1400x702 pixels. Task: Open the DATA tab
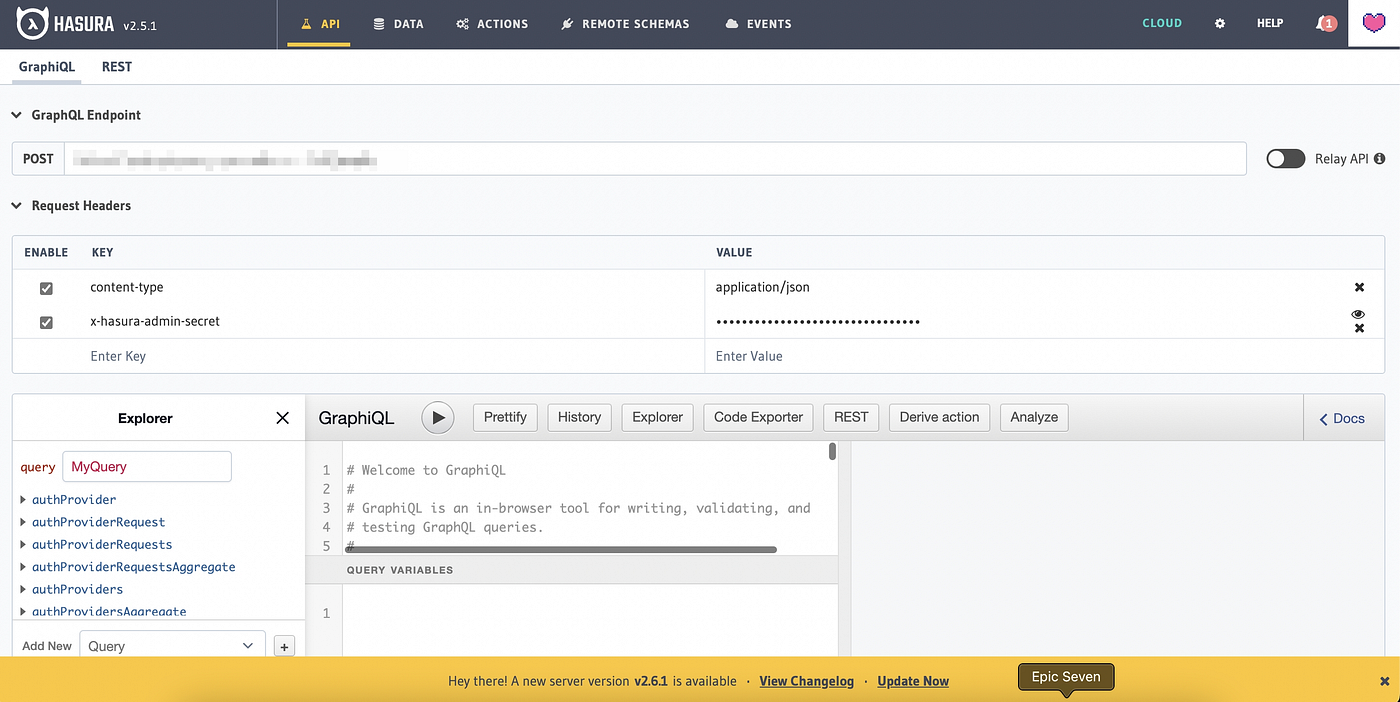point(398,24)
